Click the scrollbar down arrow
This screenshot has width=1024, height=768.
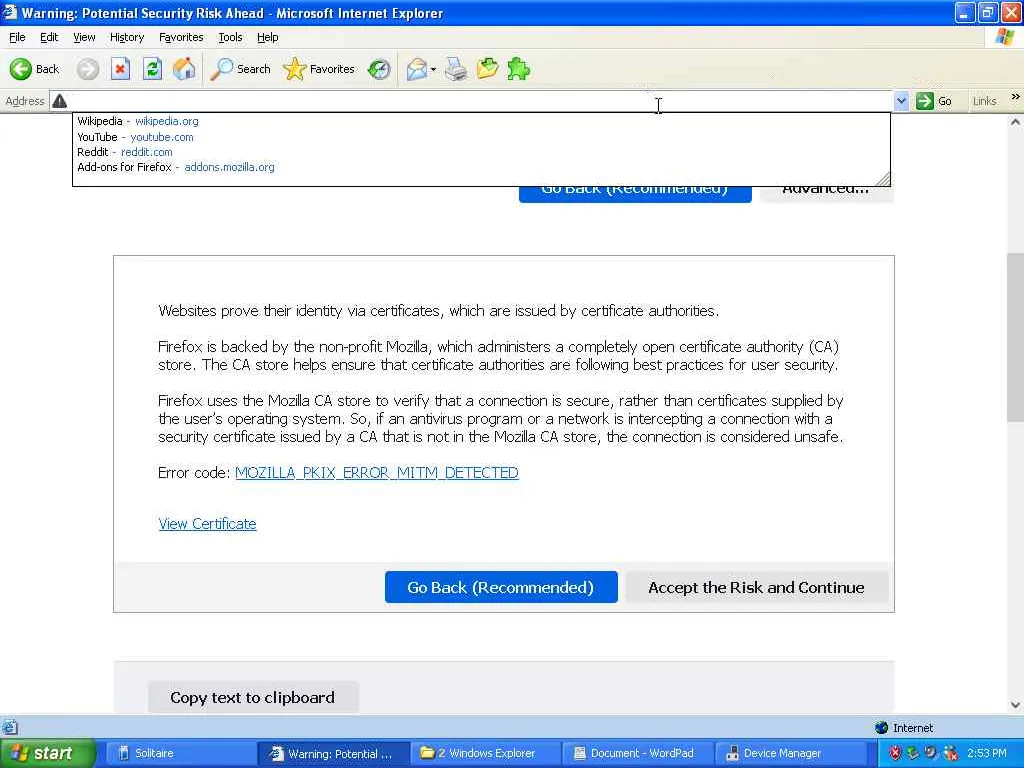pos(1015,705)
